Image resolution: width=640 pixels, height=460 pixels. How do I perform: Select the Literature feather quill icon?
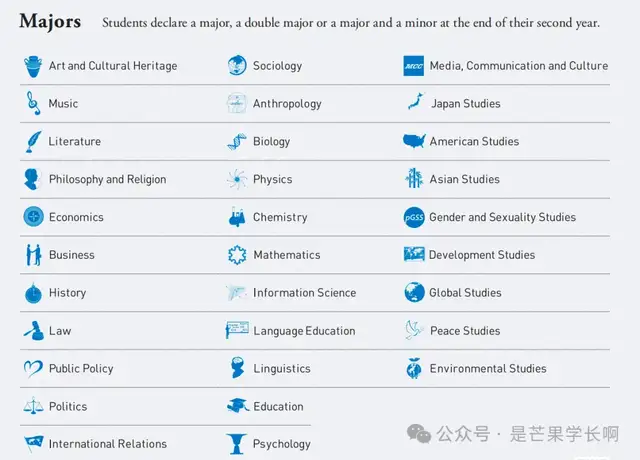pos(33,141)
